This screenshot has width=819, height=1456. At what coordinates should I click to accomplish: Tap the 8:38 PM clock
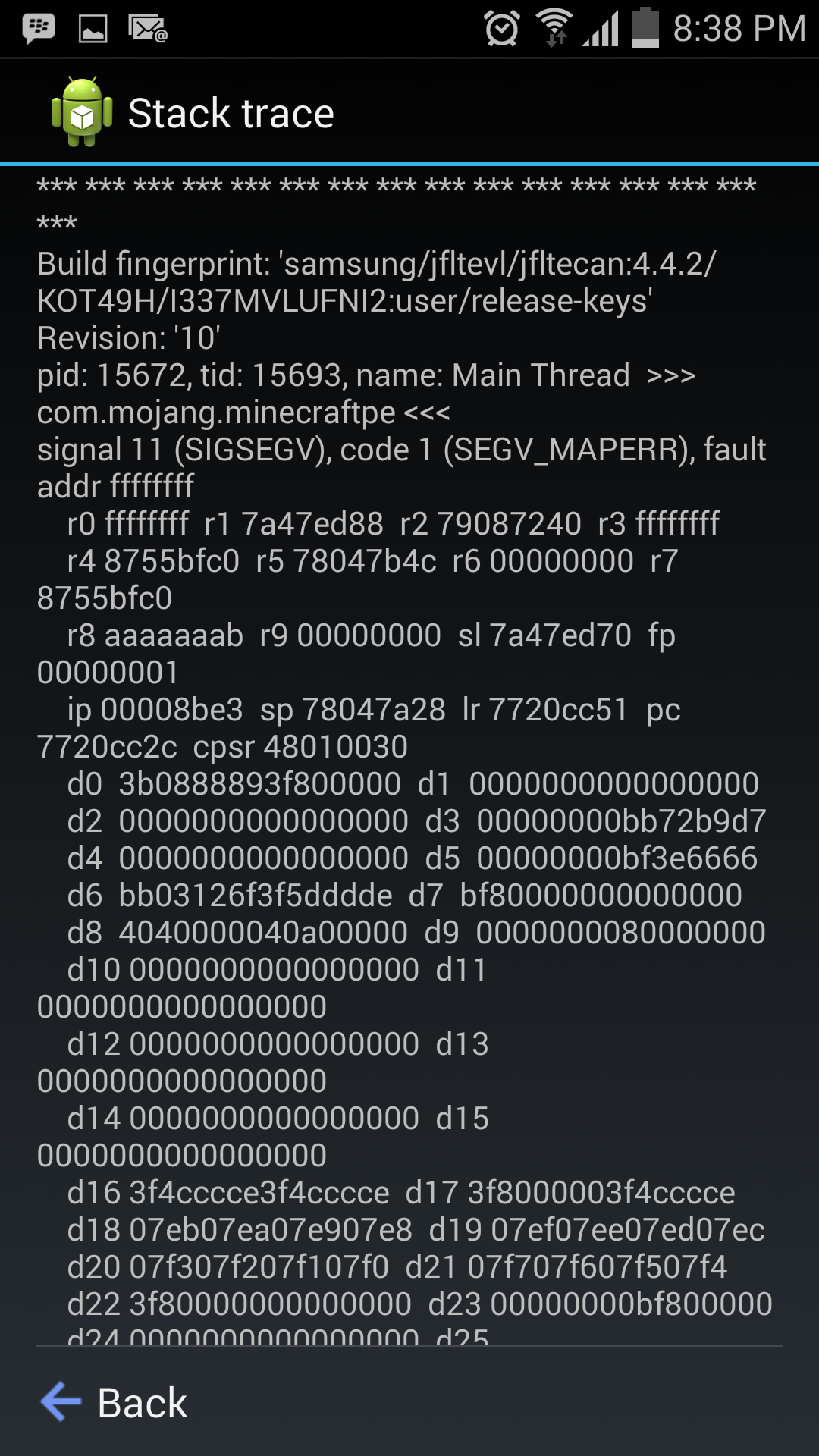pos(739,29)
